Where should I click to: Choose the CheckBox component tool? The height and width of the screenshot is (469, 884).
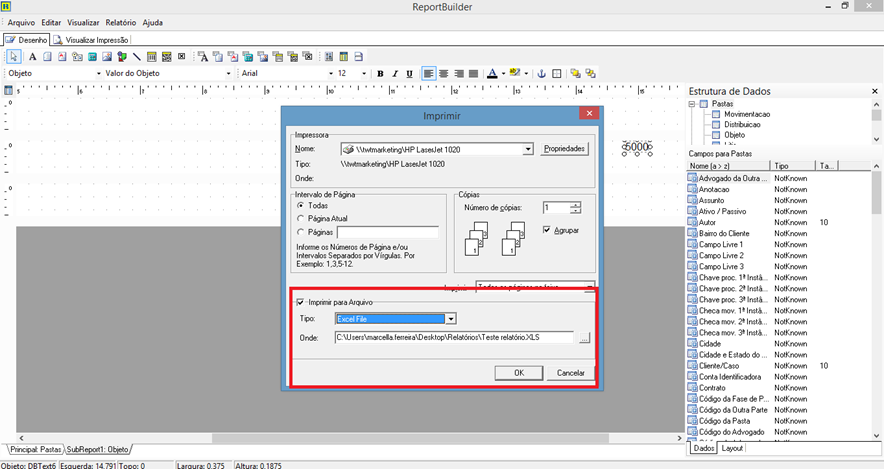[x=182, y=56]
